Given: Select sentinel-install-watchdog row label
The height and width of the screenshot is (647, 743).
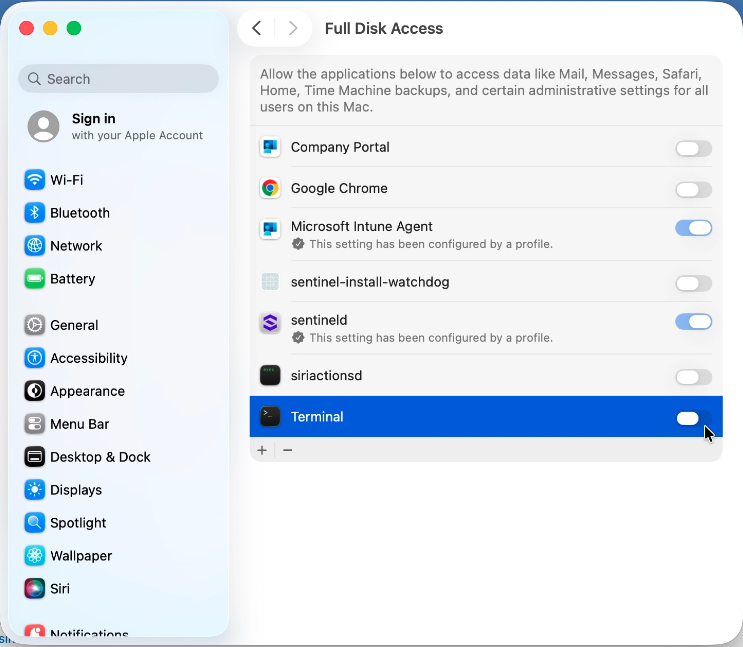Looking at the screenshot, I should pyautogui.click(x=370, y=282).
